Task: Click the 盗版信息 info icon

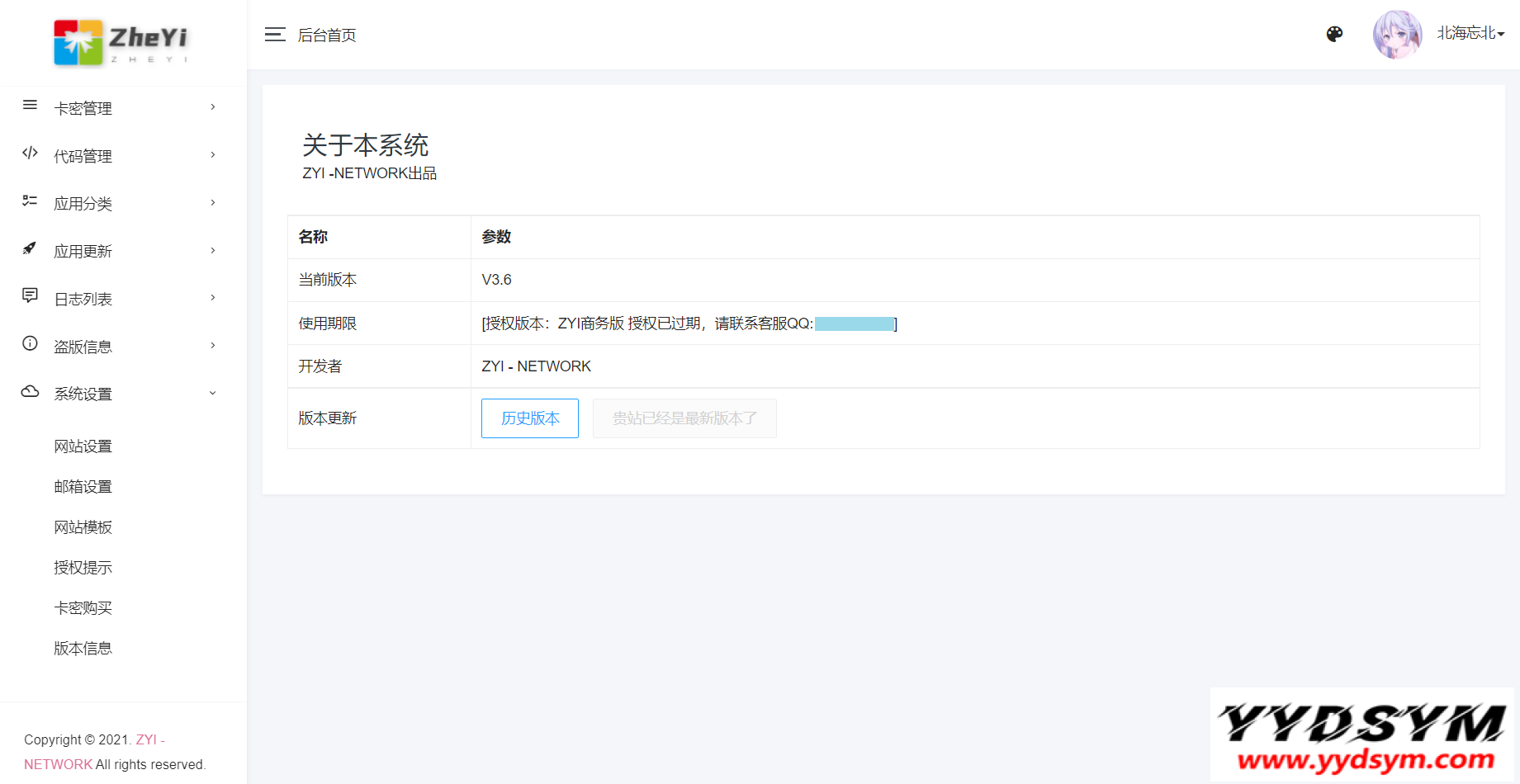Action: 30,345
